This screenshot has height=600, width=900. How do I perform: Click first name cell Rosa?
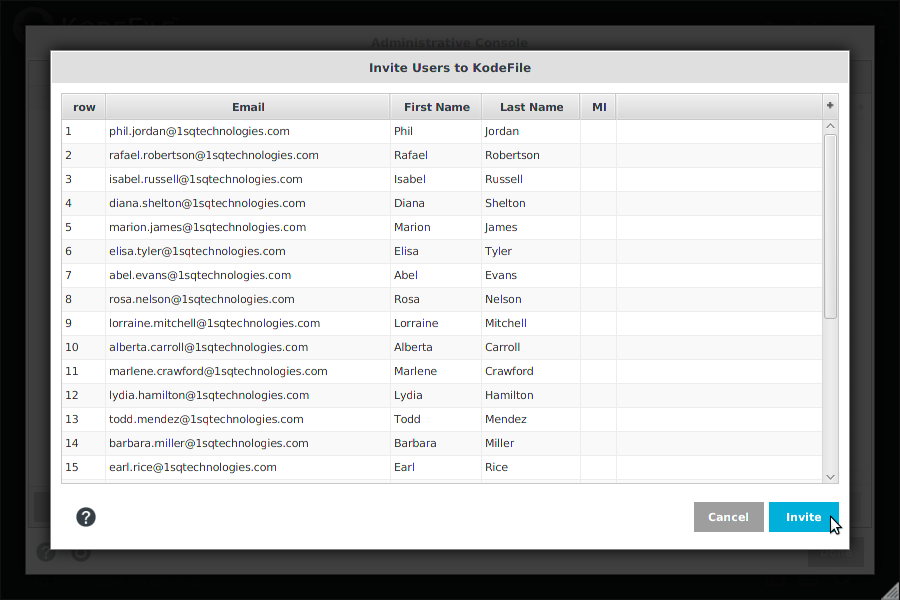(x=436, y=300)
